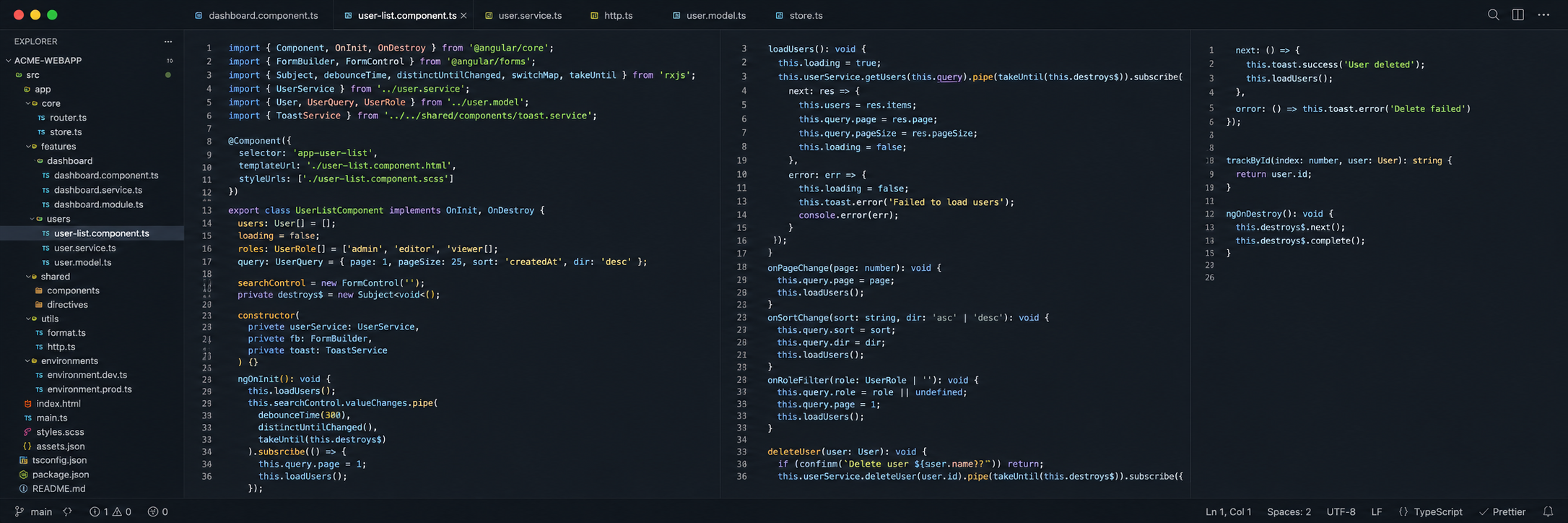Change UTF-8 encoding in status bar
Viewport: 1568px width, 523px height.
(x=1341, y=511)
